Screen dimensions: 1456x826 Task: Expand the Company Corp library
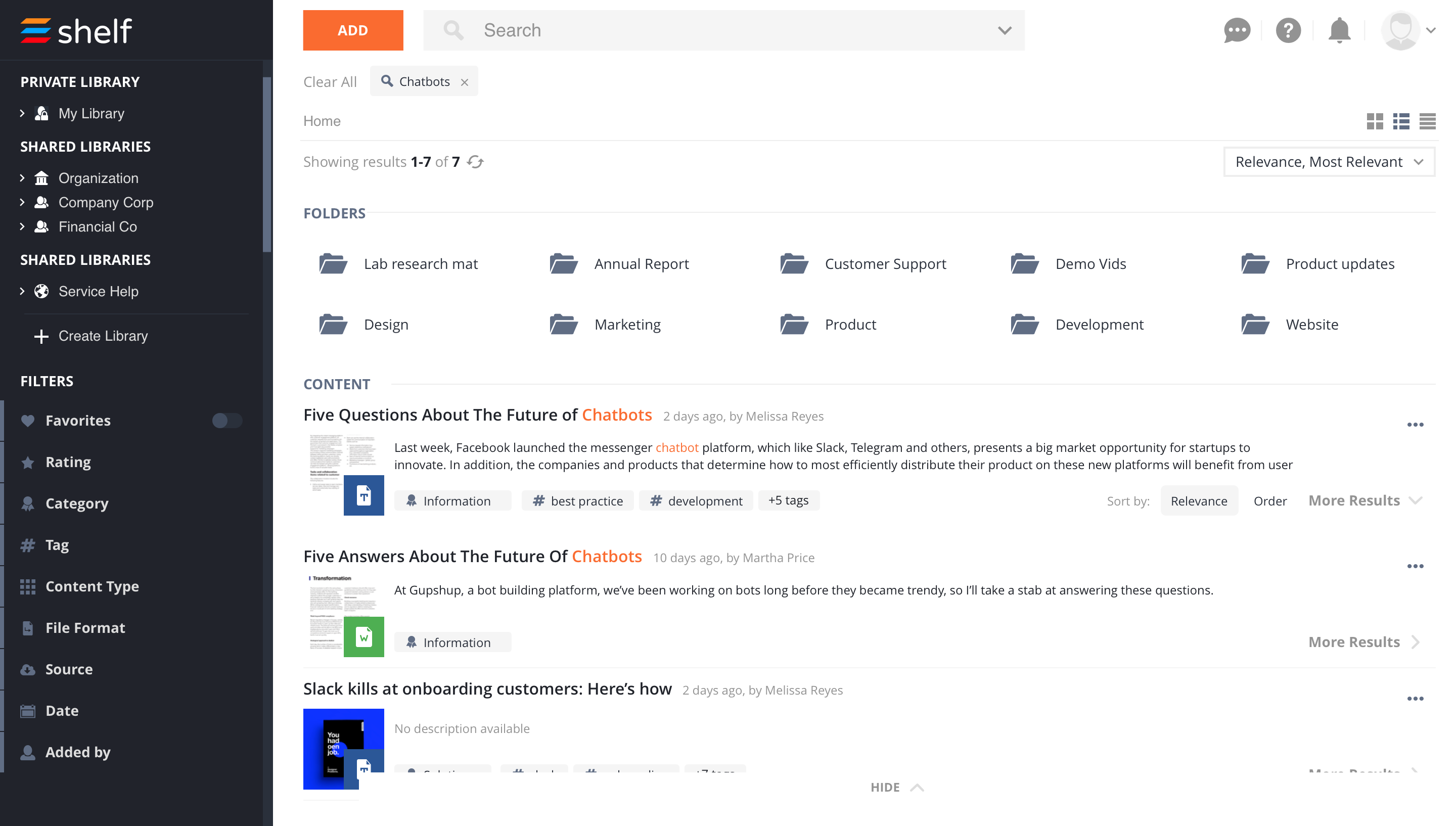pyautogui.click(x=22, y=202)
